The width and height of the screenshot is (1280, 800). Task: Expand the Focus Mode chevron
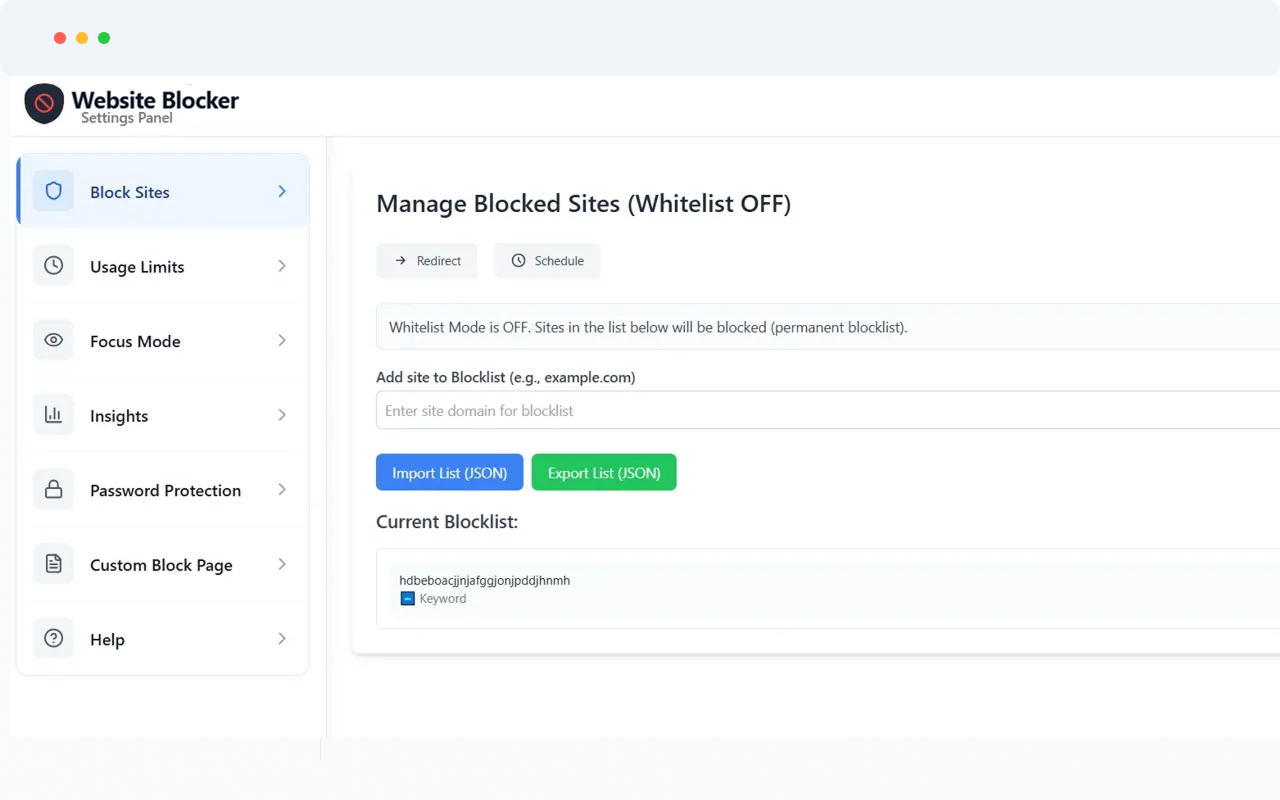pos(282,341)
